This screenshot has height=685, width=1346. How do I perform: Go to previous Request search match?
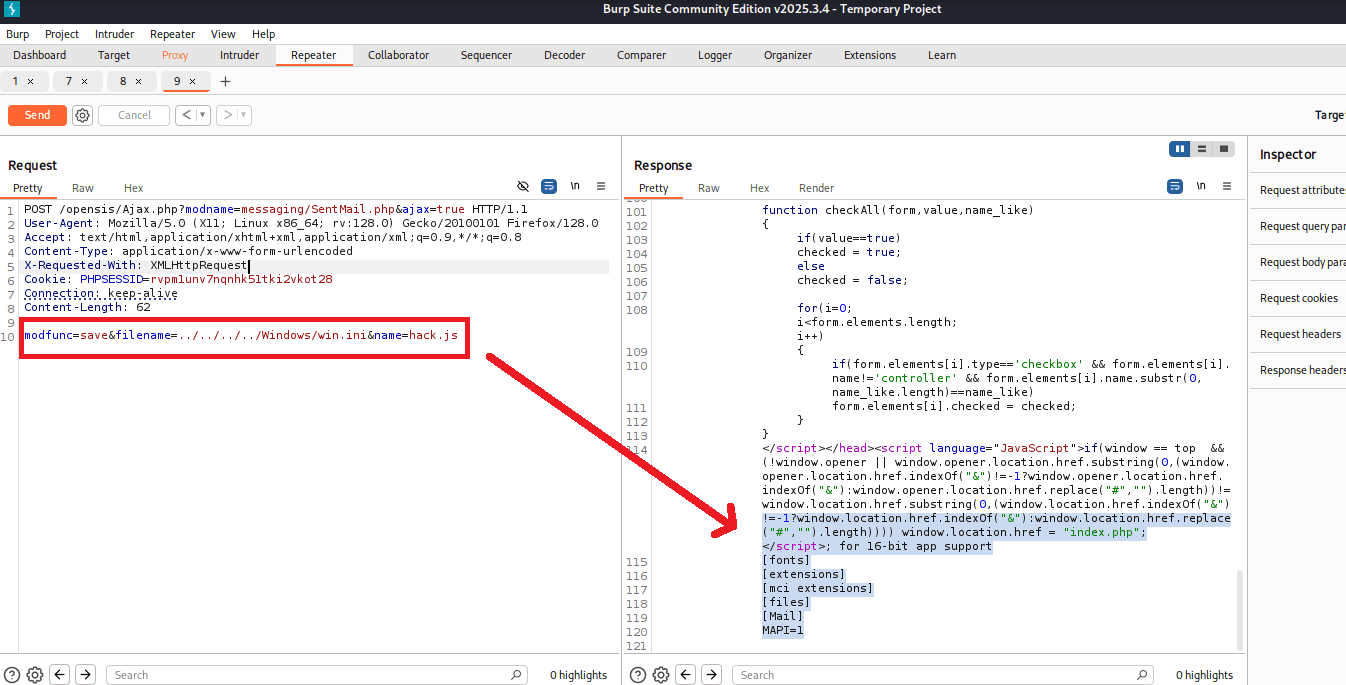click(x=60, y=675)
